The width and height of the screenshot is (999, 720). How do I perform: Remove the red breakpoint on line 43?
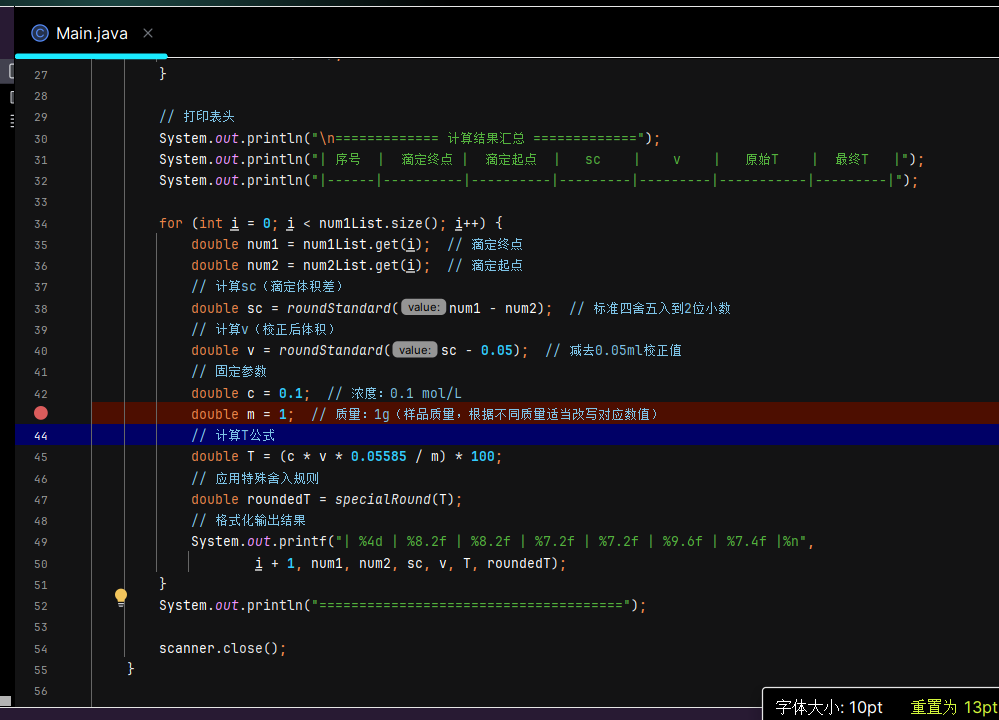pos(41,413)
